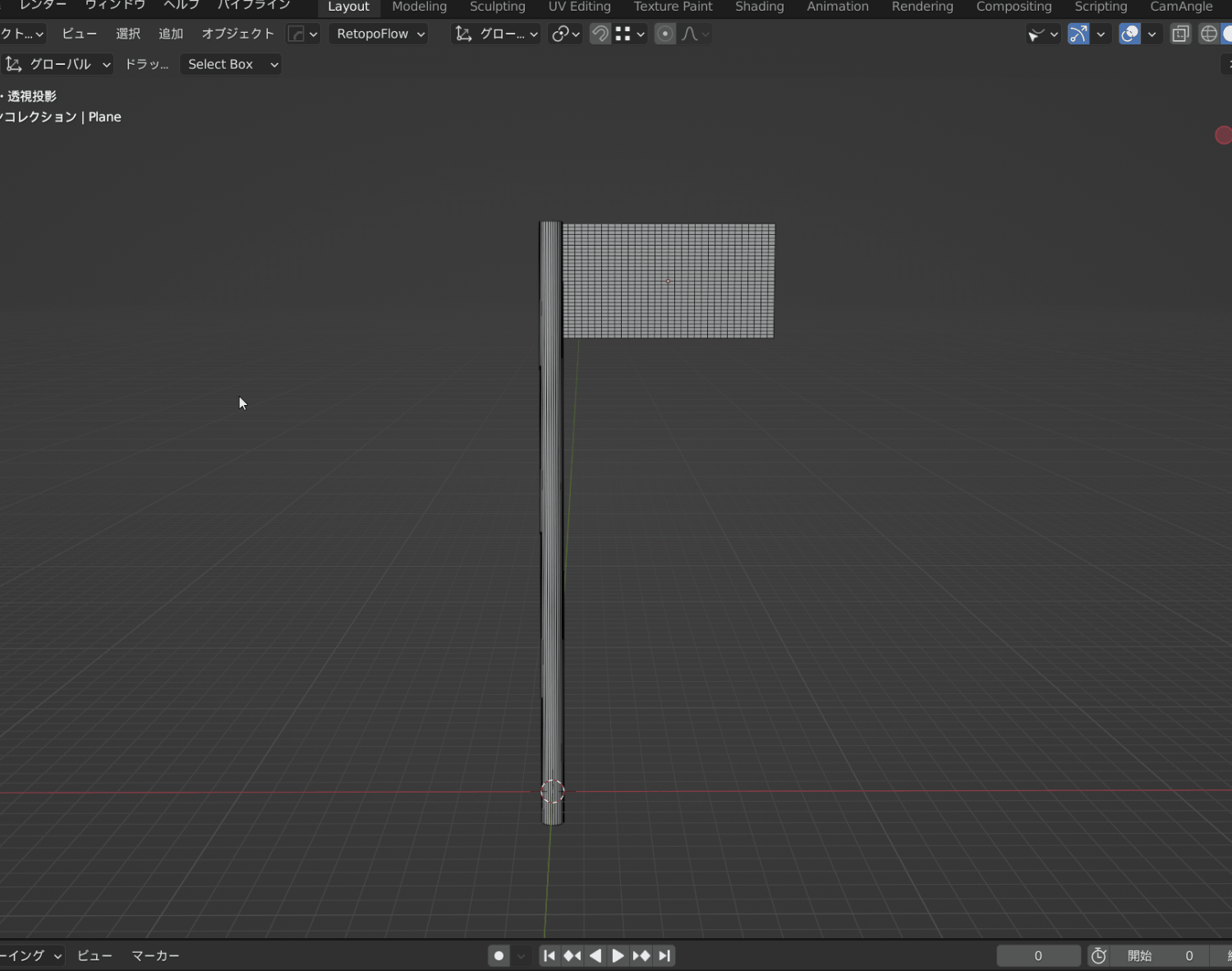Toggle X-ray mode

coord(1180,34)
